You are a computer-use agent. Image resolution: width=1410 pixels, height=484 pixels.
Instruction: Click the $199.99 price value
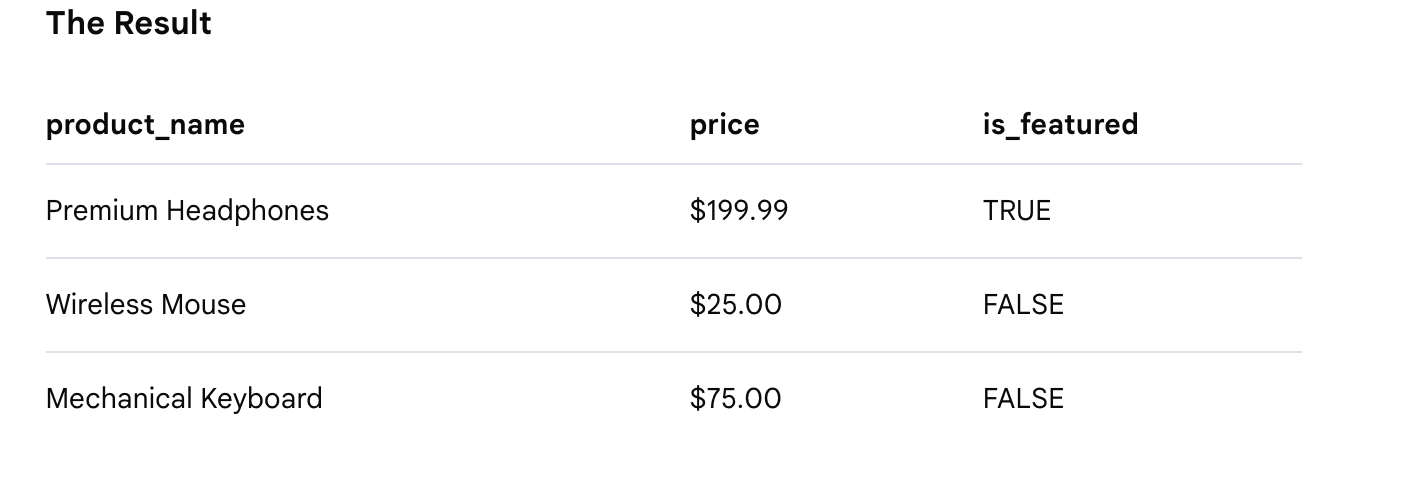pos(739,211)
